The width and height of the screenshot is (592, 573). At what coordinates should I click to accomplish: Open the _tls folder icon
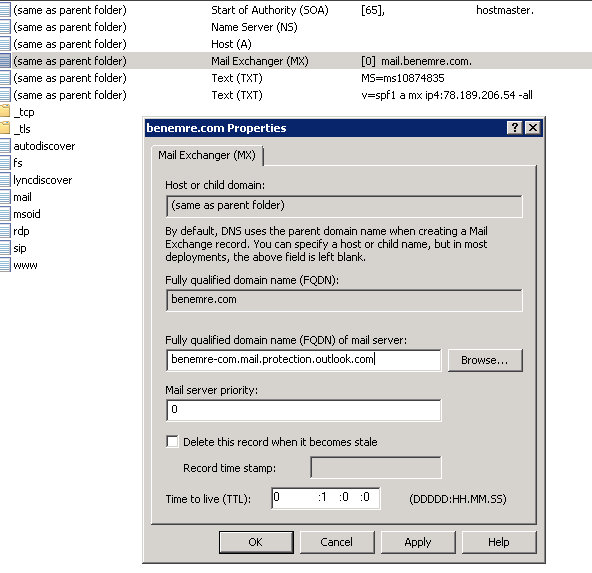pyautogui.click(x=5, y=129)
